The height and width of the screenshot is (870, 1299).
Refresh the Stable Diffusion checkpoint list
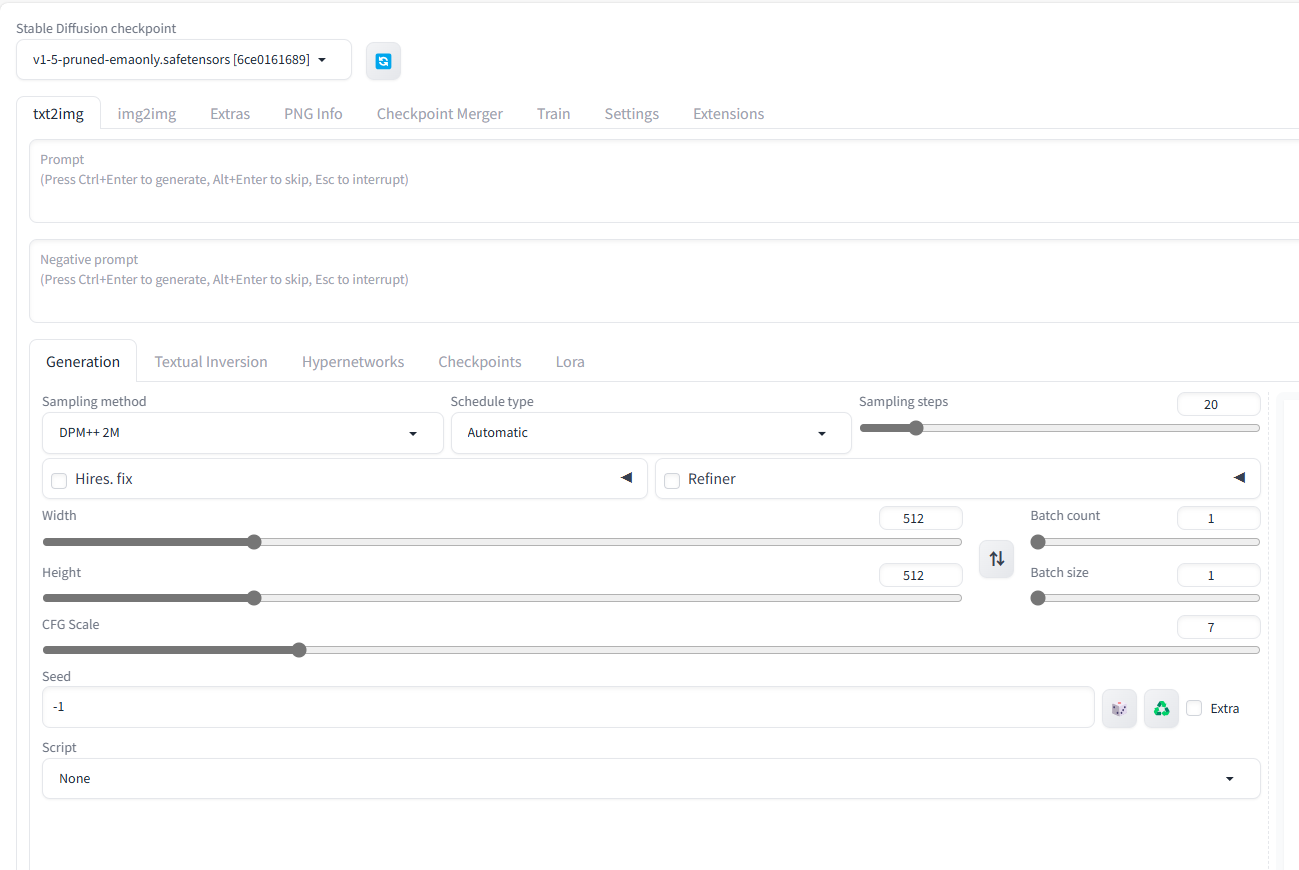[x=383, y=61]
